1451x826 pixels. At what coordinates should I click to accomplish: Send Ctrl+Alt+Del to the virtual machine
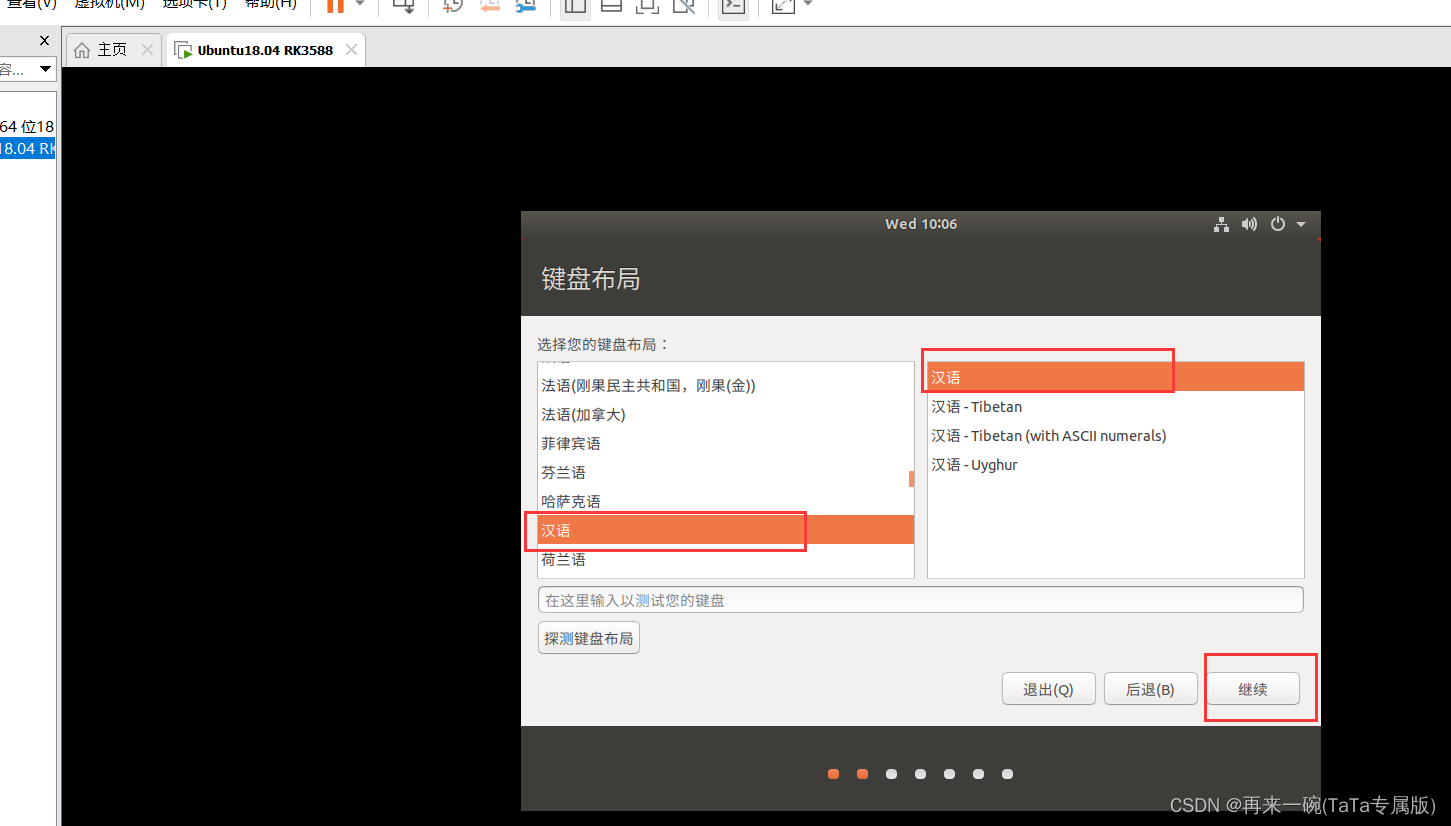[404, 6]
